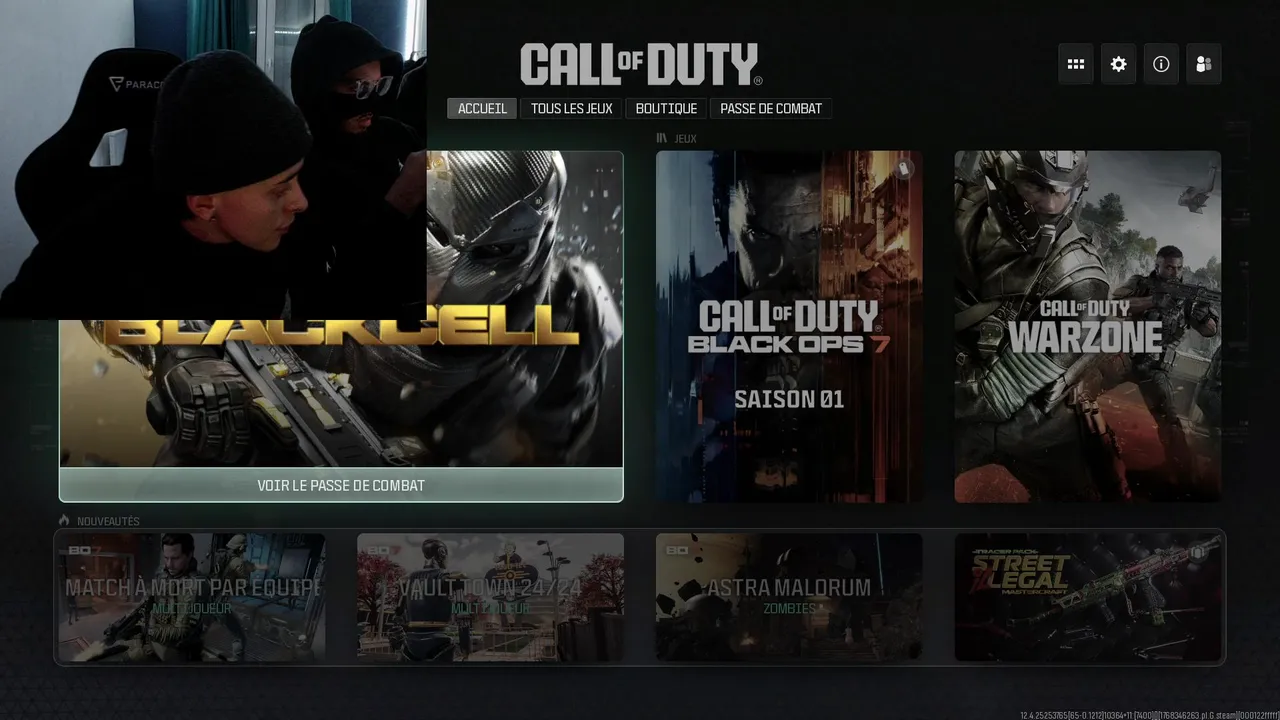This screenshot has width=1280, height=720.
Task: Open the grid menu icon
Action: point(1076,64)
